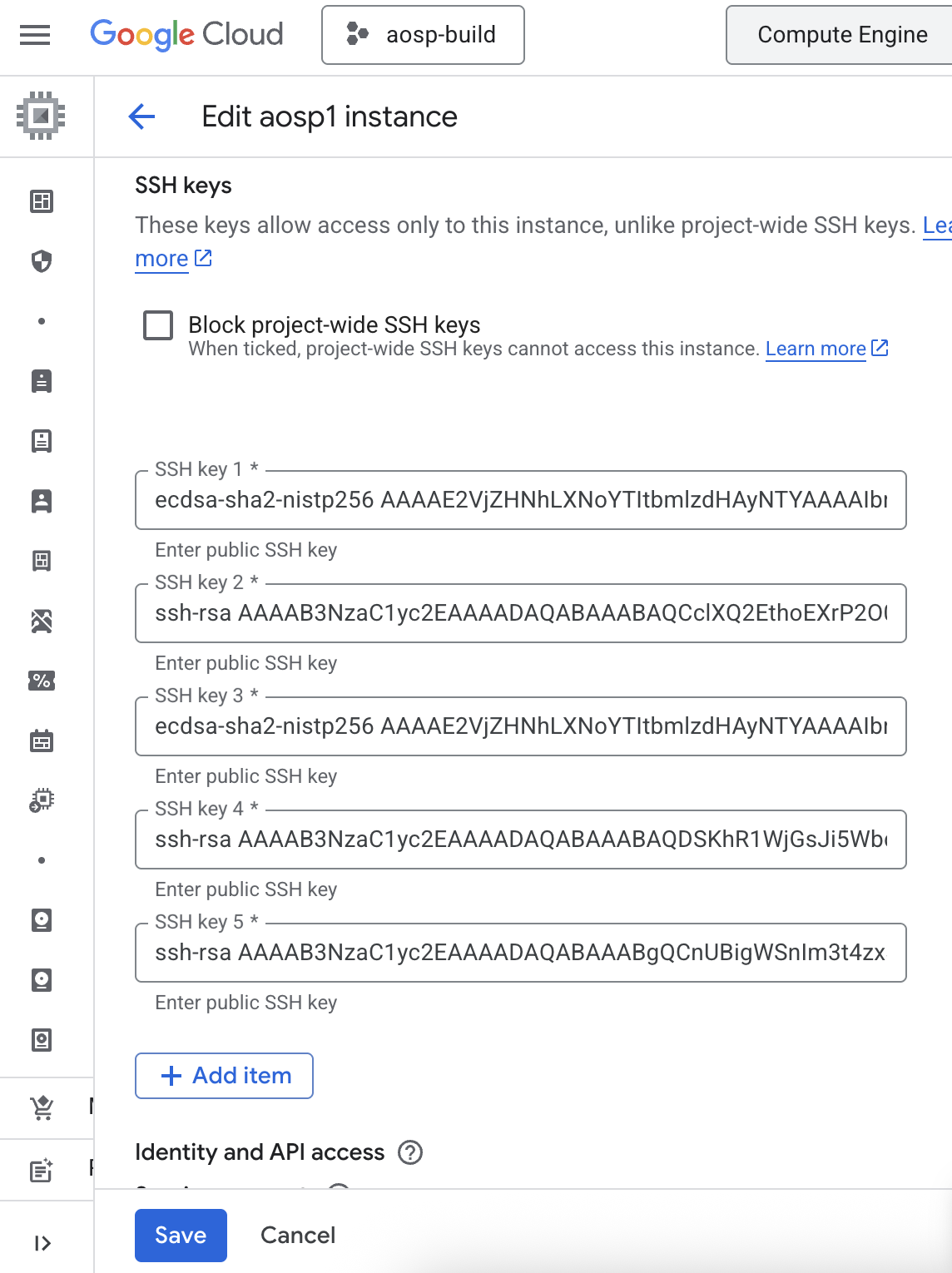Image resolution: width=952 pixels, height=1273 pixels.
Task: Select the VM instances dashboard icon
Action: coord(41,201)
